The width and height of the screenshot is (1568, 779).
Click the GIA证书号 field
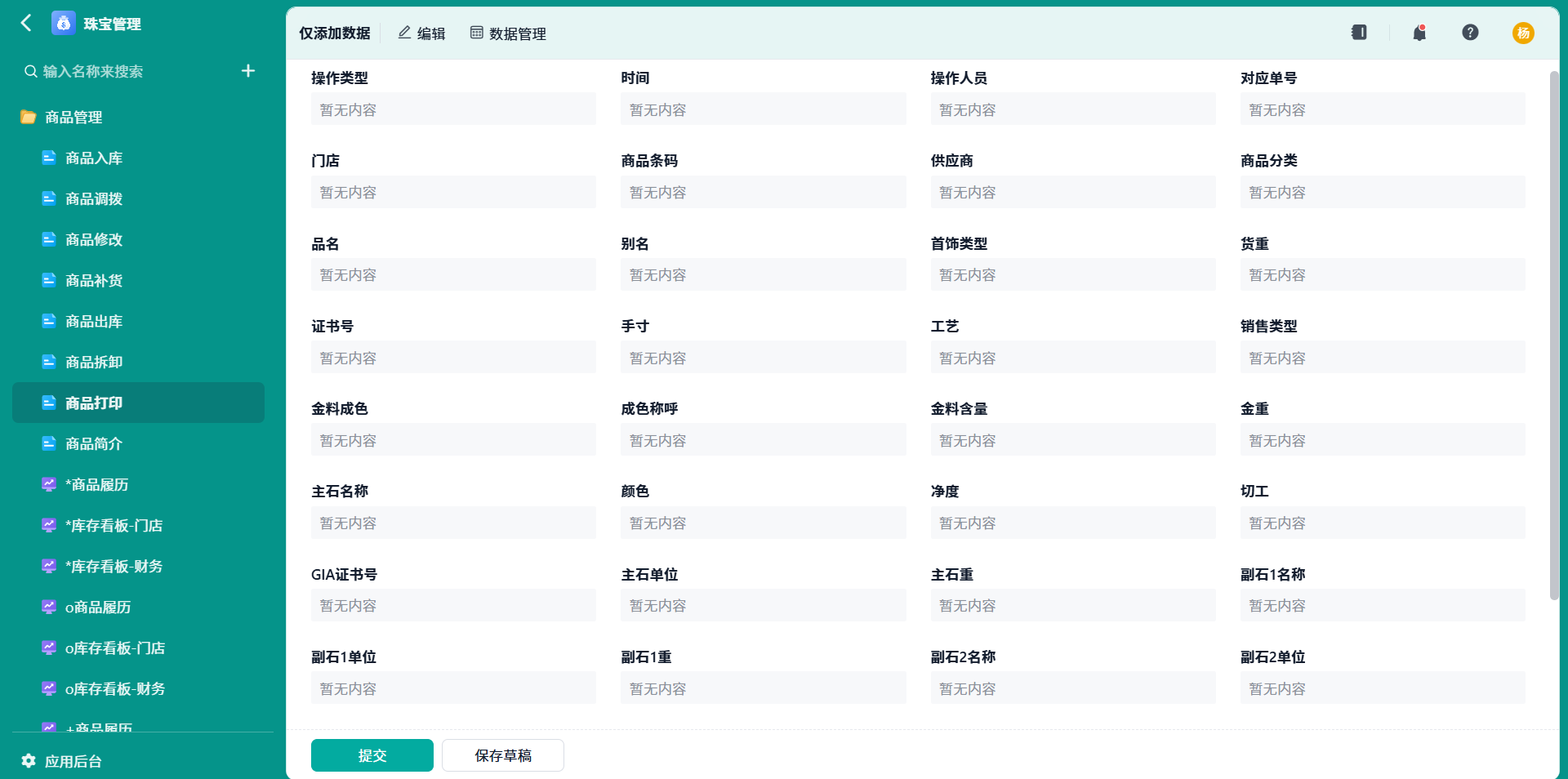tap(453, 605)
